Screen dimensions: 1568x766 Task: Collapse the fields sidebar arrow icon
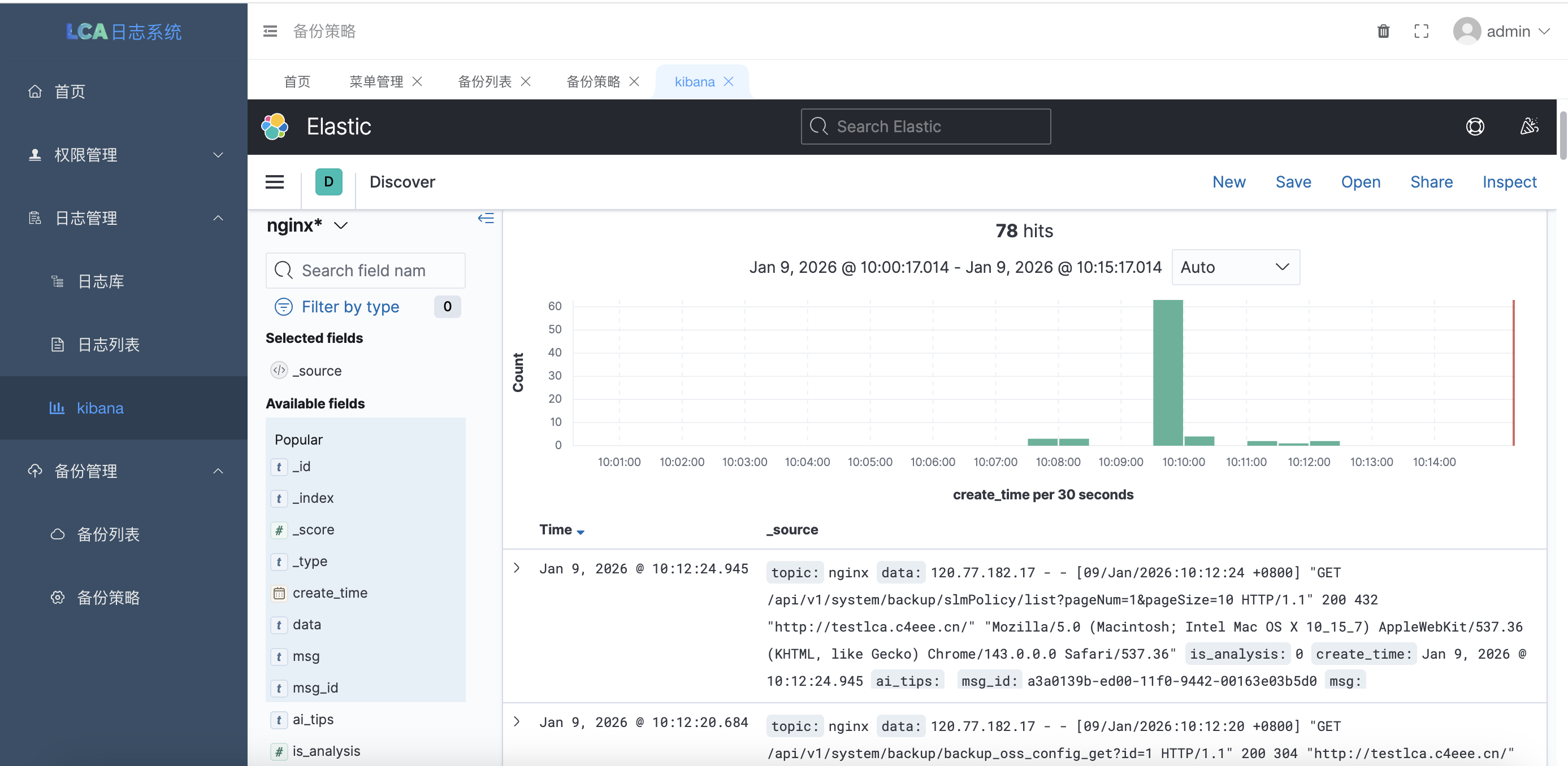[485, 219]
